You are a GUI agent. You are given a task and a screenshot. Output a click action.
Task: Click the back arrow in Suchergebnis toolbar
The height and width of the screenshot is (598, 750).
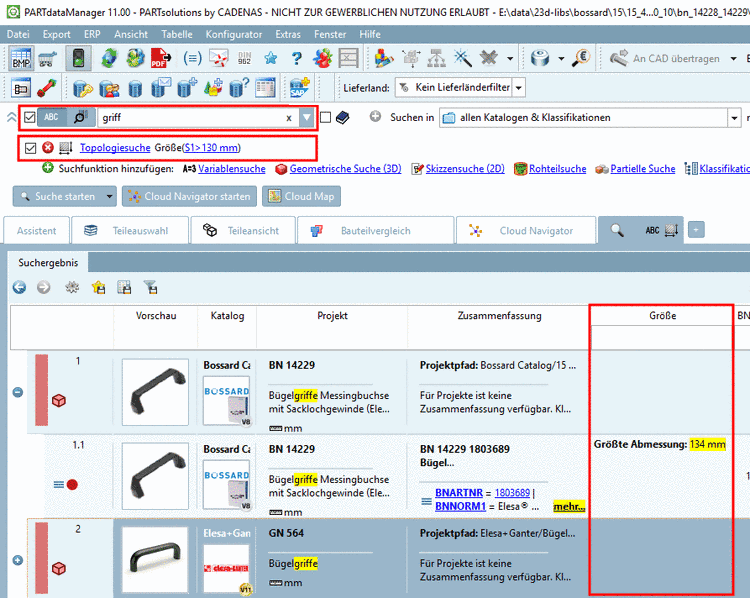[19, 287]
